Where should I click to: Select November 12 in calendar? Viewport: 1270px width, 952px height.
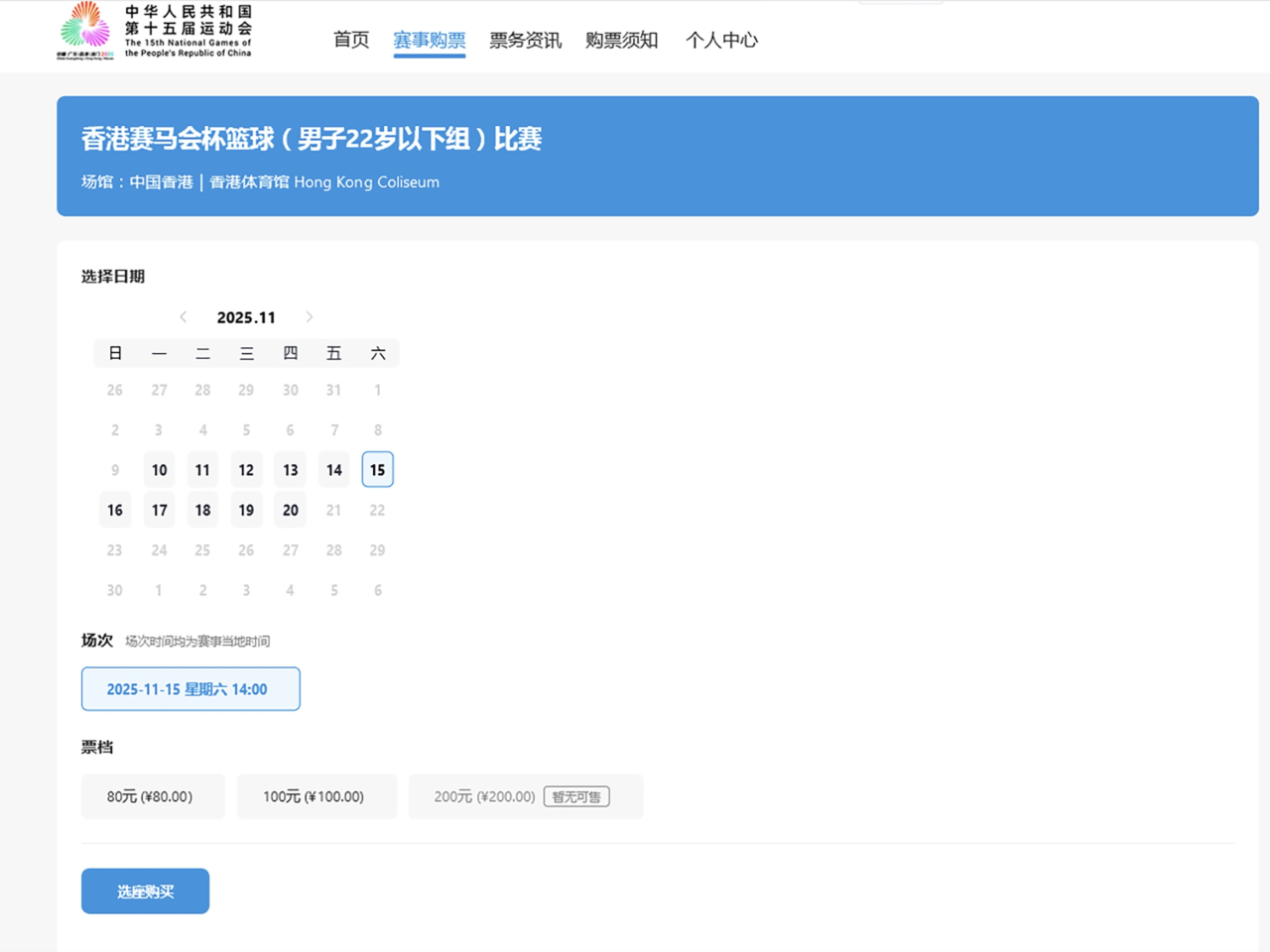click(x=246, y=470)
